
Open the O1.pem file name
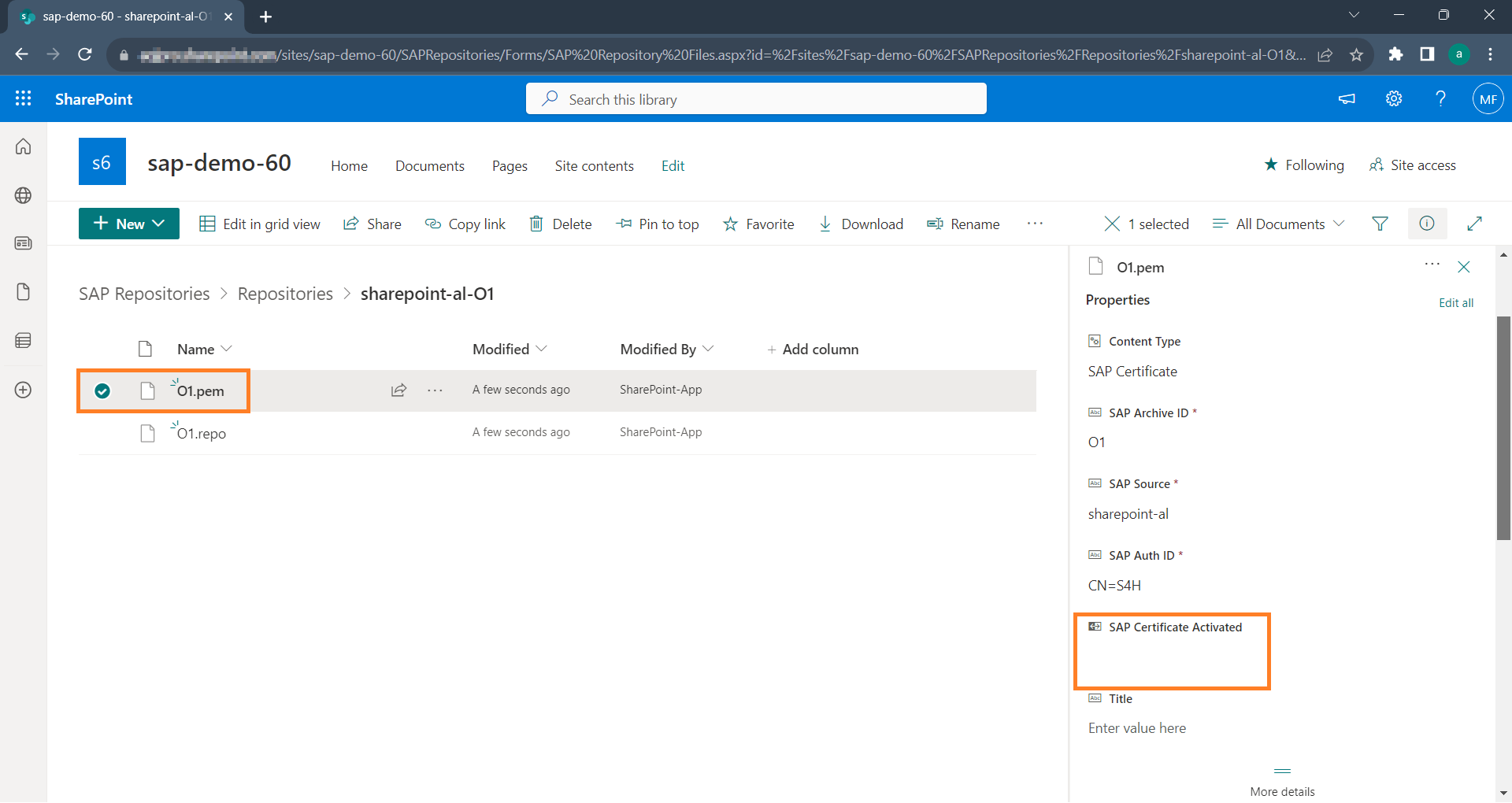pos(200,390)
